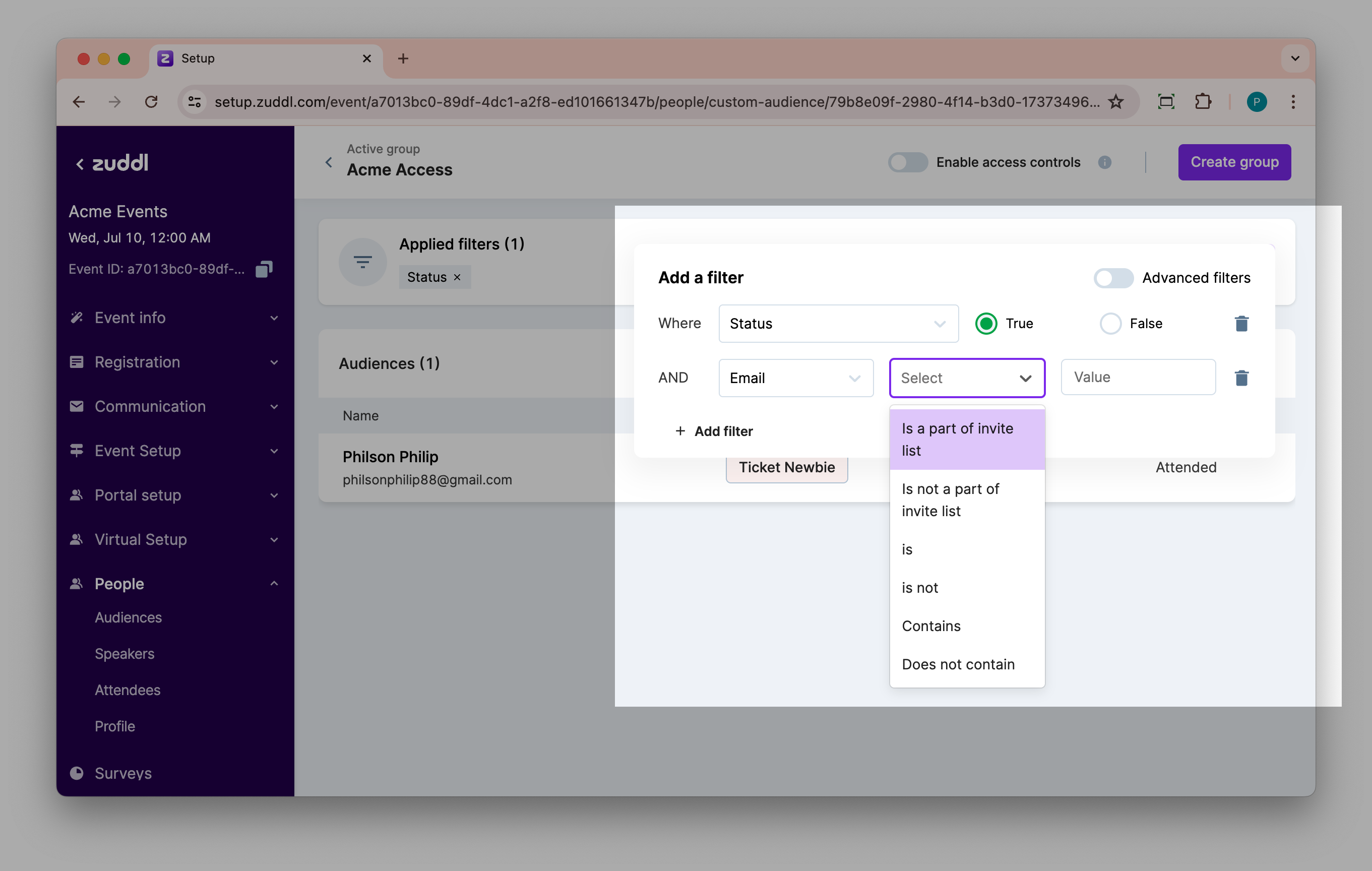Pick the 'Does not contain' option

pyautogui.click(x=958, y=664)
